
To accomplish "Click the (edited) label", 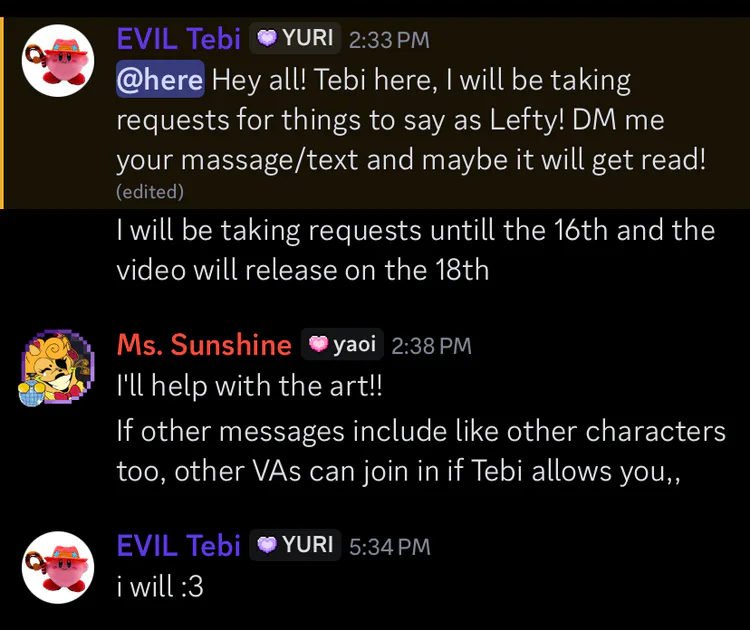I will 150,190.
